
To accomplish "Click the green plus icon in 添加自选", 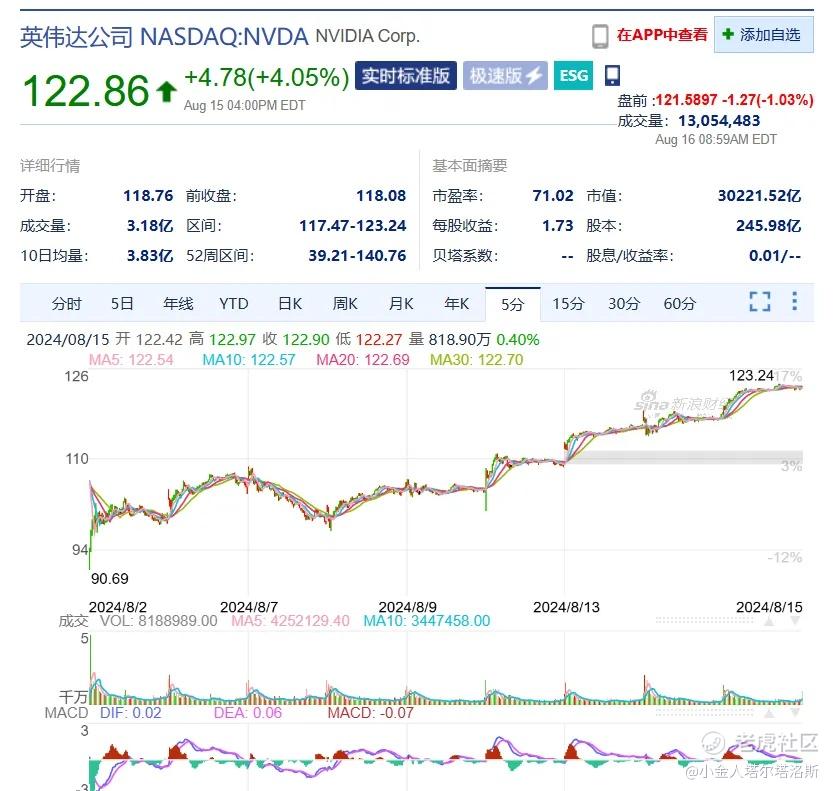I will tap(728, 35).
